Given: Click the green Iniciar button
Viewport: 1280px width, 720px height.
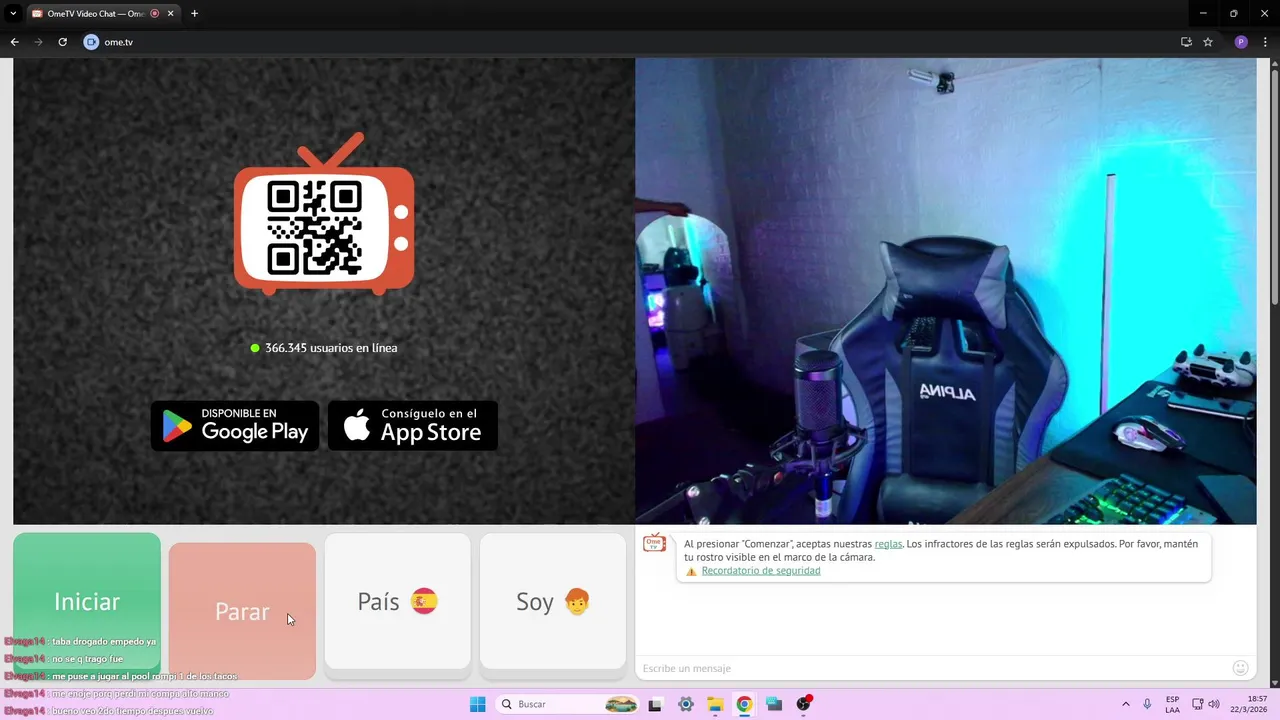Looking at the screenshot, I should [87, 601].
